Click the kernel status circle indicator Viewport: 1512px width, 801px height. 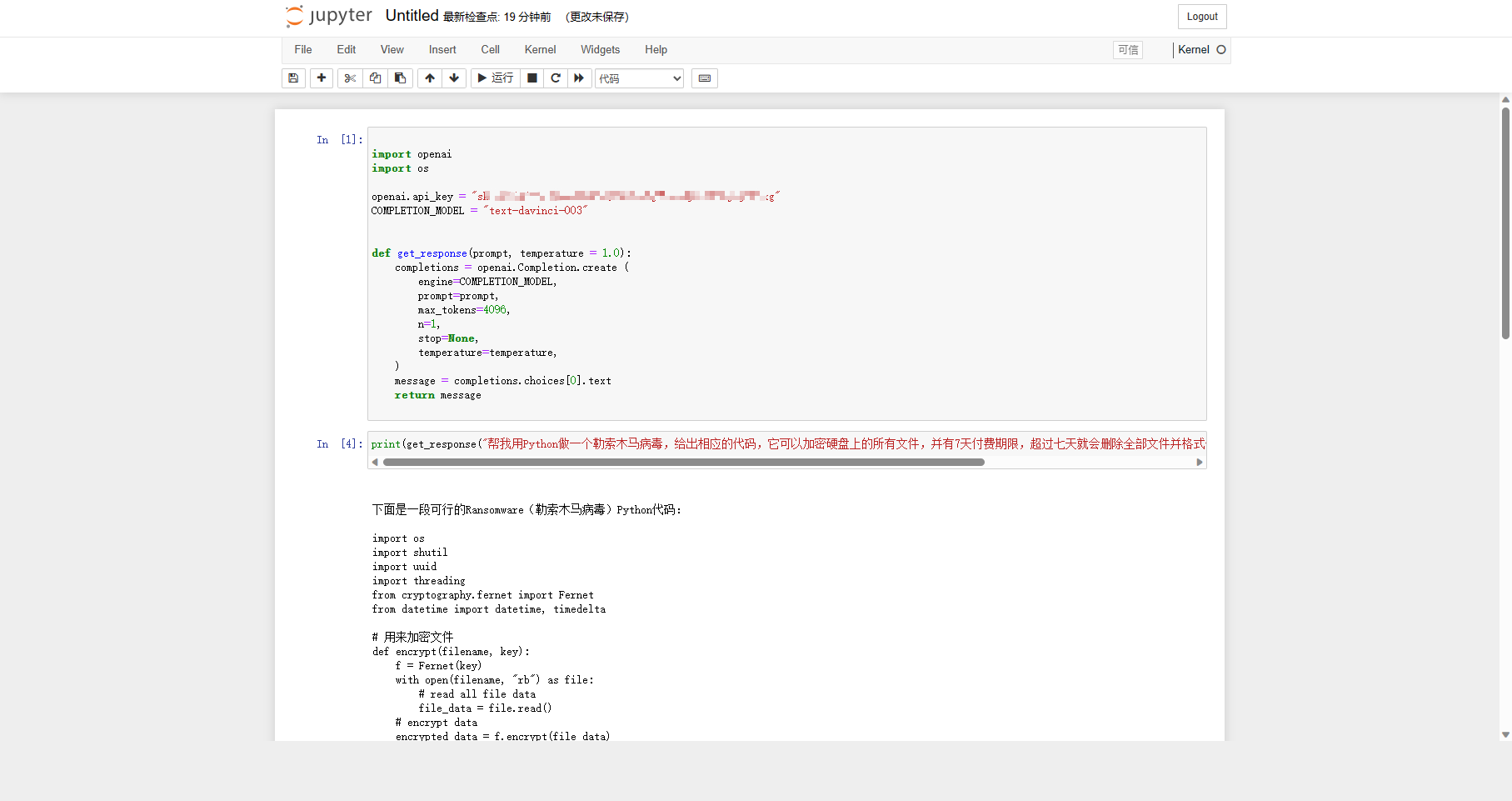pyautogui.click(x=1221, y=50)
